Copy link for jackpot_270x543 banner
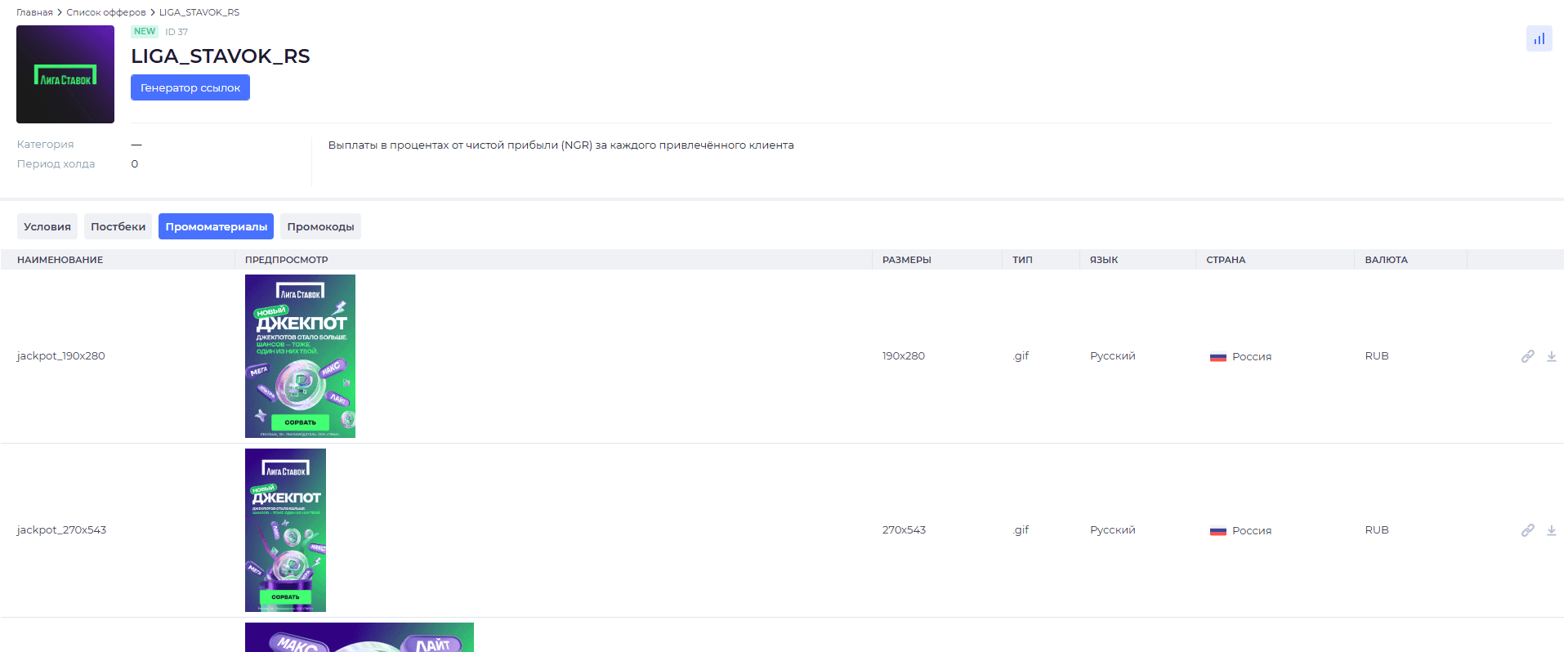The height and width of the screenshot is (652, 1568). pos(1527,530)
